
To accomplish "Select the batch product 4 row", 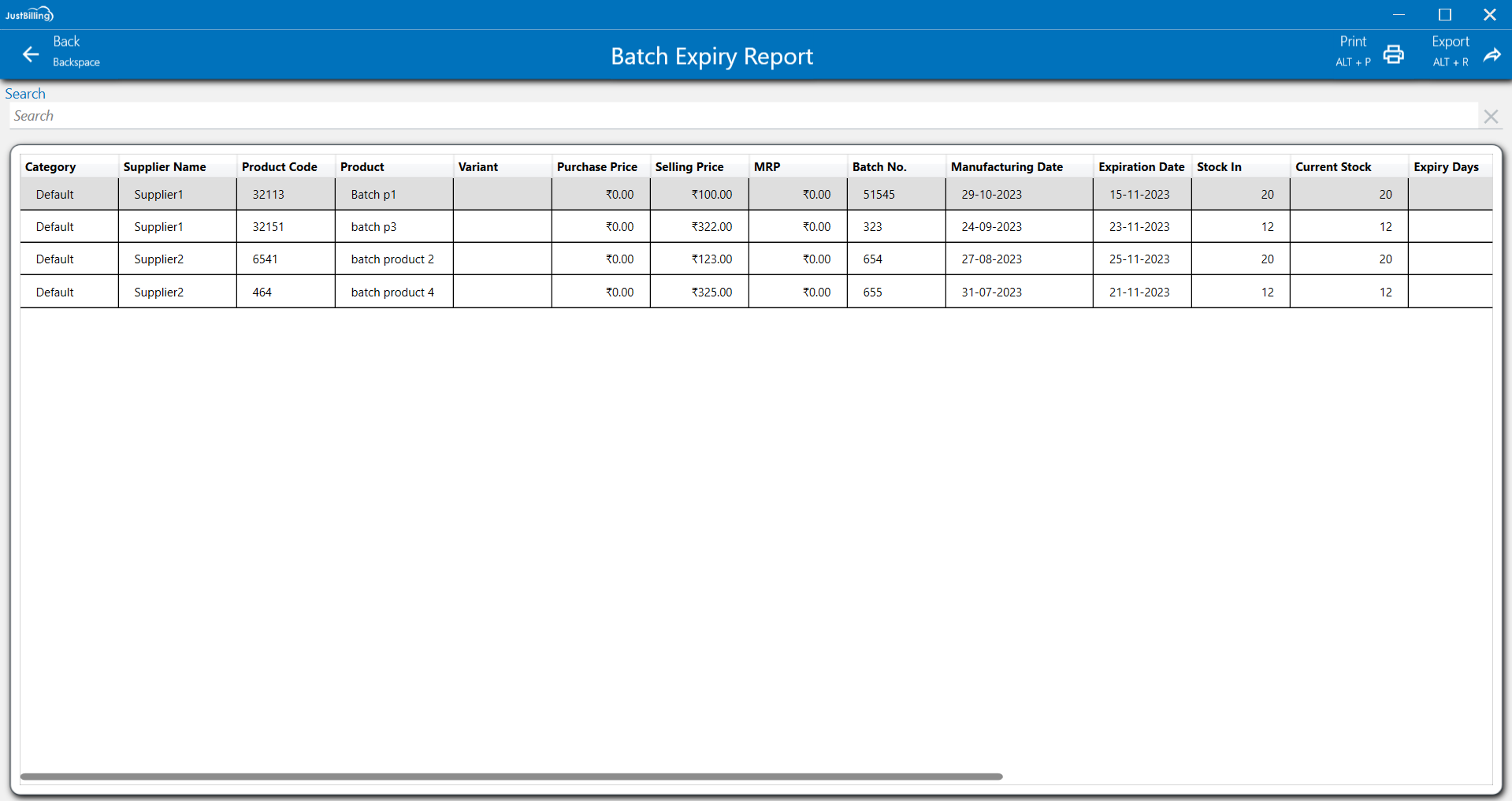I will pos(392,292).
